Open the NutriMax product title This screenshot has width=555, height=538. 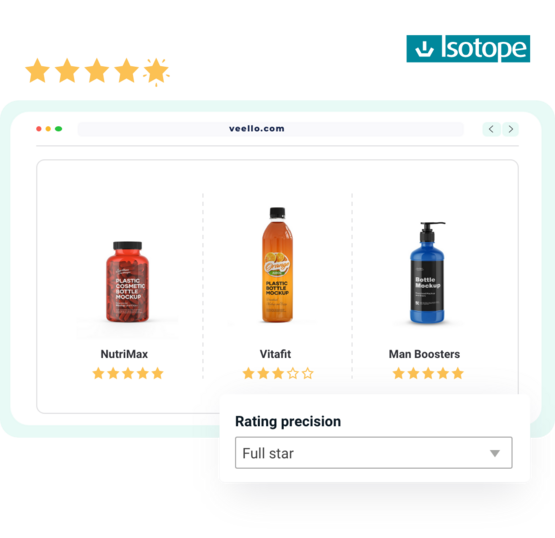pos(124,354)
